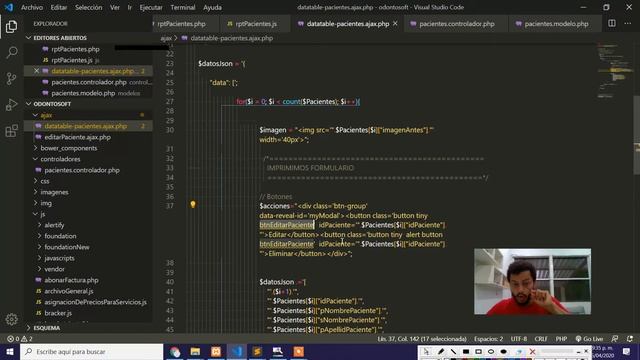Open archivoGeneral.js in the file tree
The height and width of the screenshot is (360, 640).
pos(69,291)
